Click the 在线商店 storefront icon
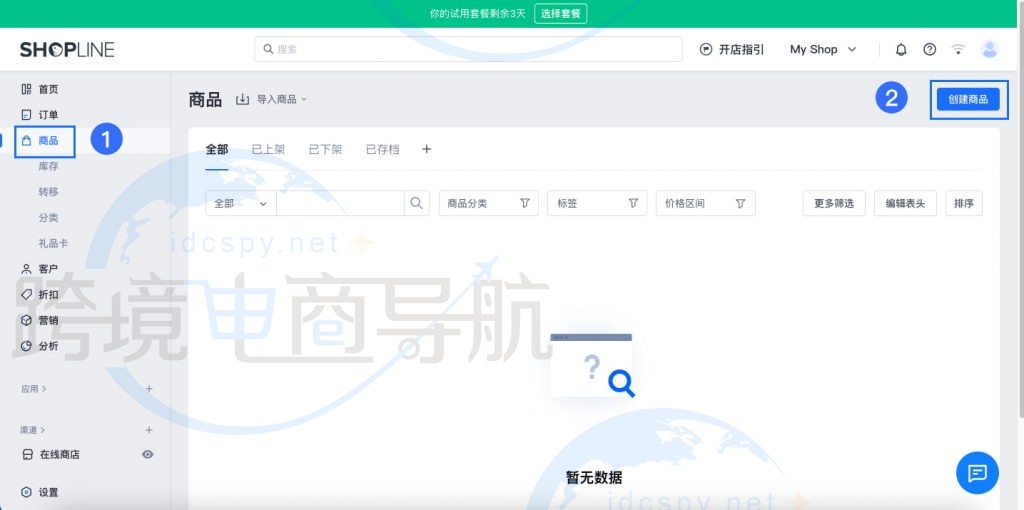Image resolution: width=1024 pixels, height=510 pixels. click(x=27, y=454)
